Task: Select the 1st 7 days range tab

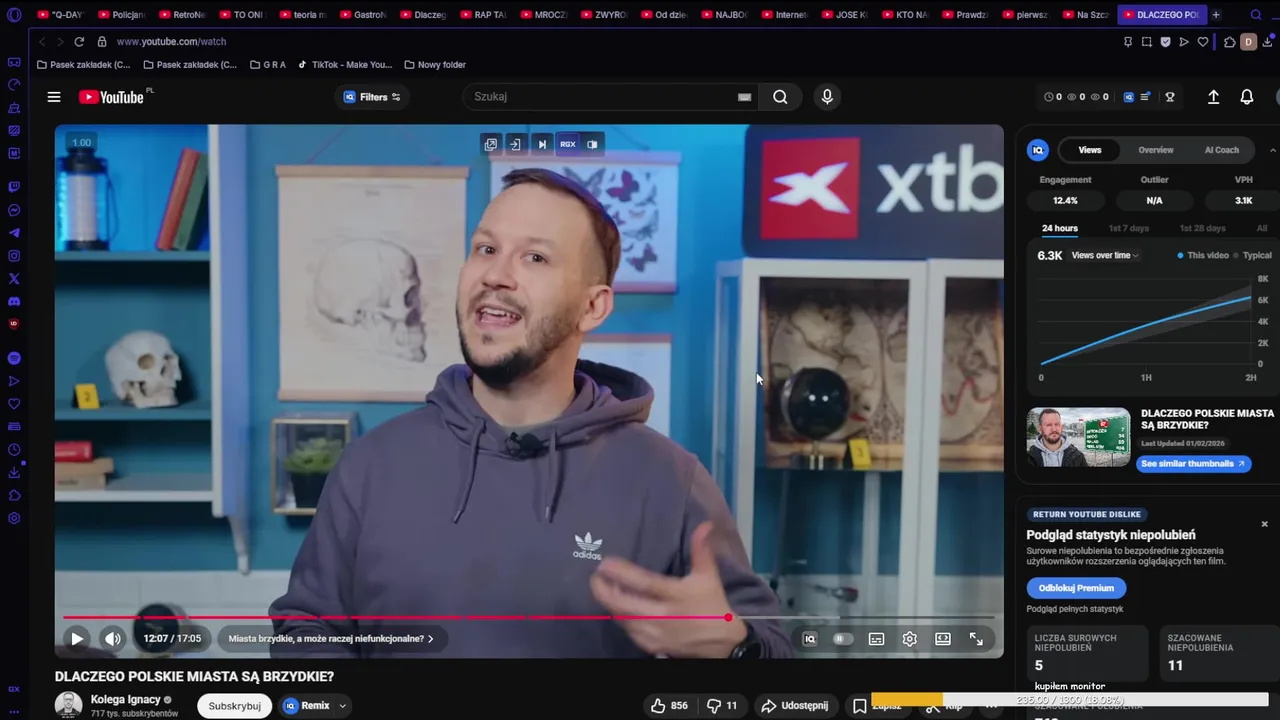Action: tap(1129, 228)
